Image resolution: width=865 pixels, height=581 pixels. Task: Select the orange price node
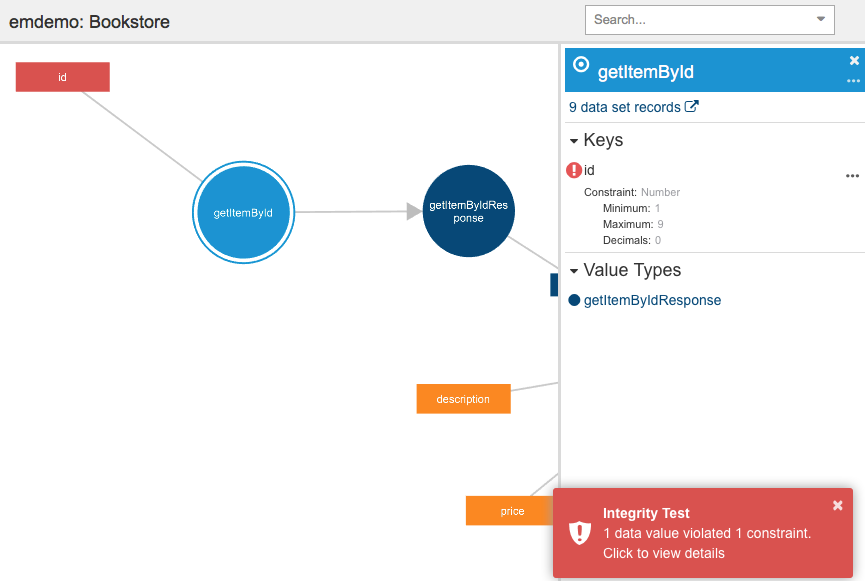click(x=509, y=510)
